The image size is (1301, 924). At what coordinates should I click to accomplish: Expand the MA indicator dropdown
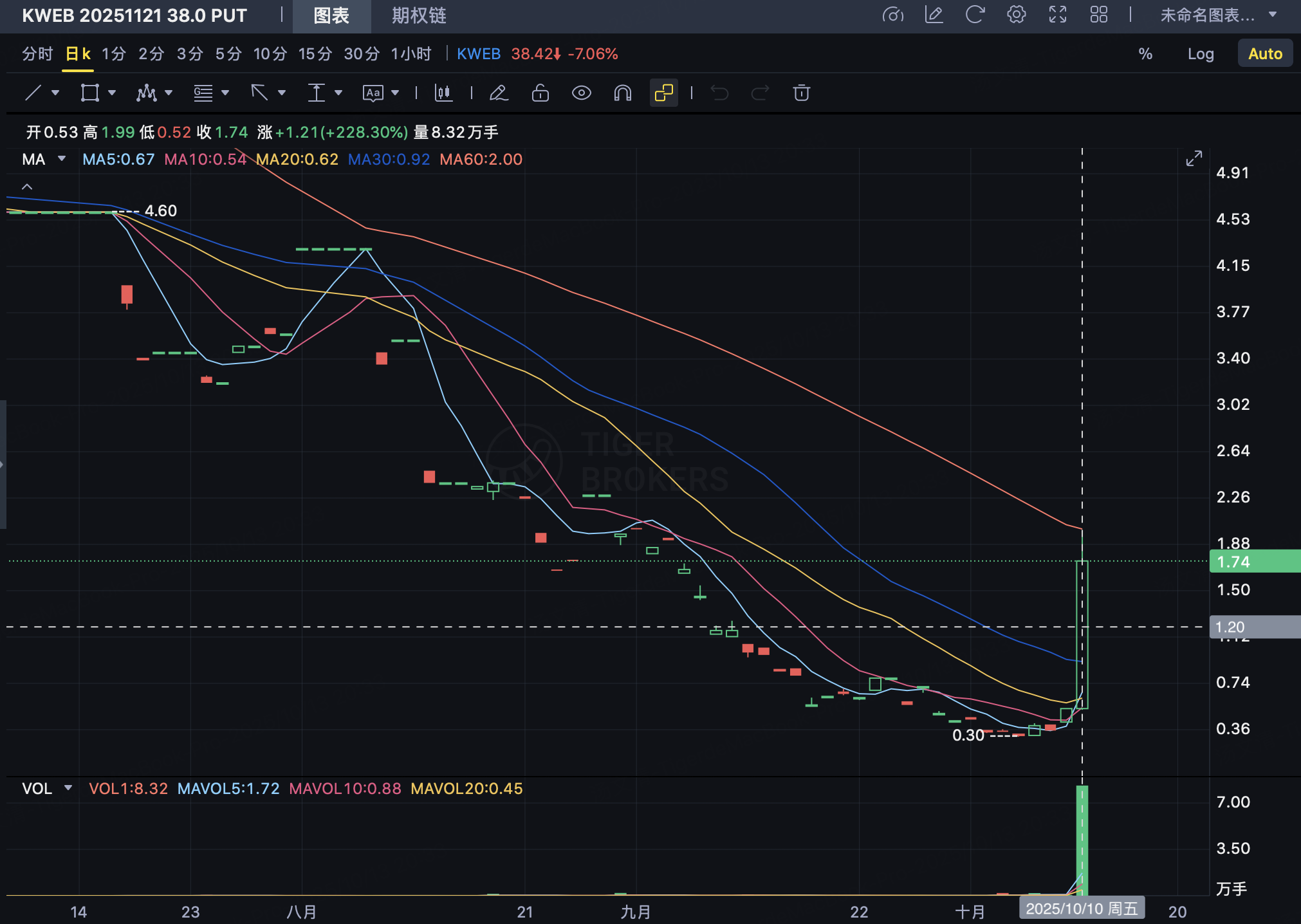(x=62, y=159)
